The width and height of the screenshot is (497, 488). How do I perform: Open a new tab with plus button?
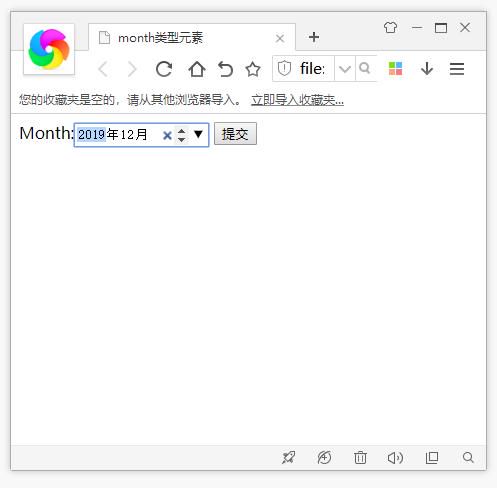coord(314,37)
